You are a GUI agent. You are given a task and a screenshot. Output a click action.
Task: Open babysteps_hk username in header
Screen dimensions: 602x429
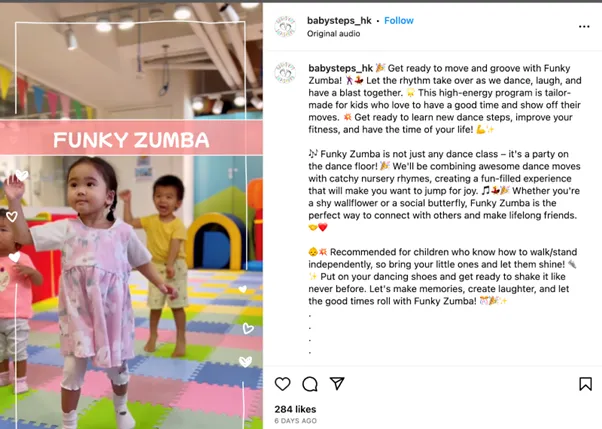coord(339,21)
